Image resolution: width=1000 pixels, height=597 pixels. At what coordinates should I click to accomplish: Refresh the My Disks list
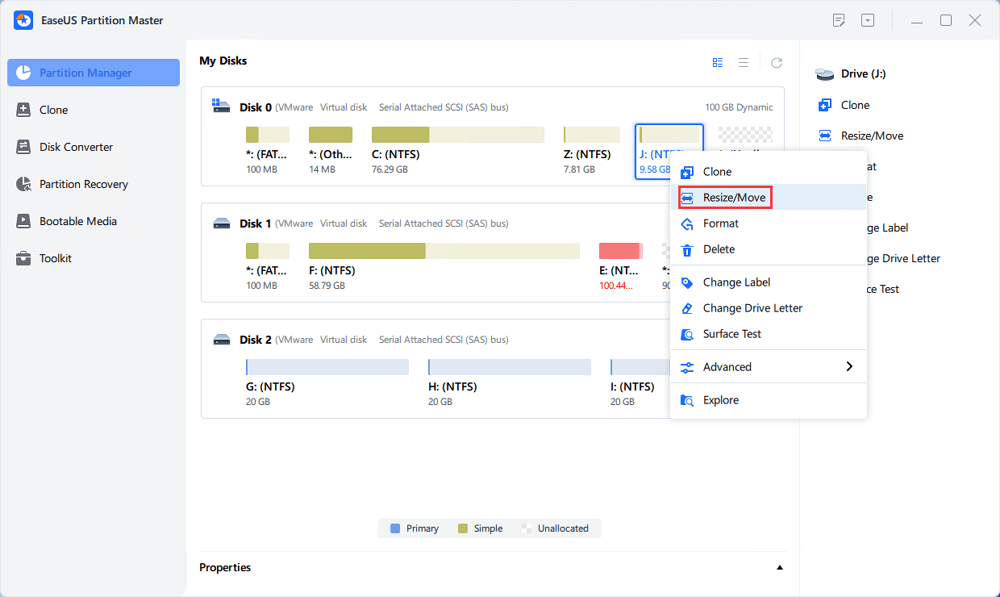776,63
